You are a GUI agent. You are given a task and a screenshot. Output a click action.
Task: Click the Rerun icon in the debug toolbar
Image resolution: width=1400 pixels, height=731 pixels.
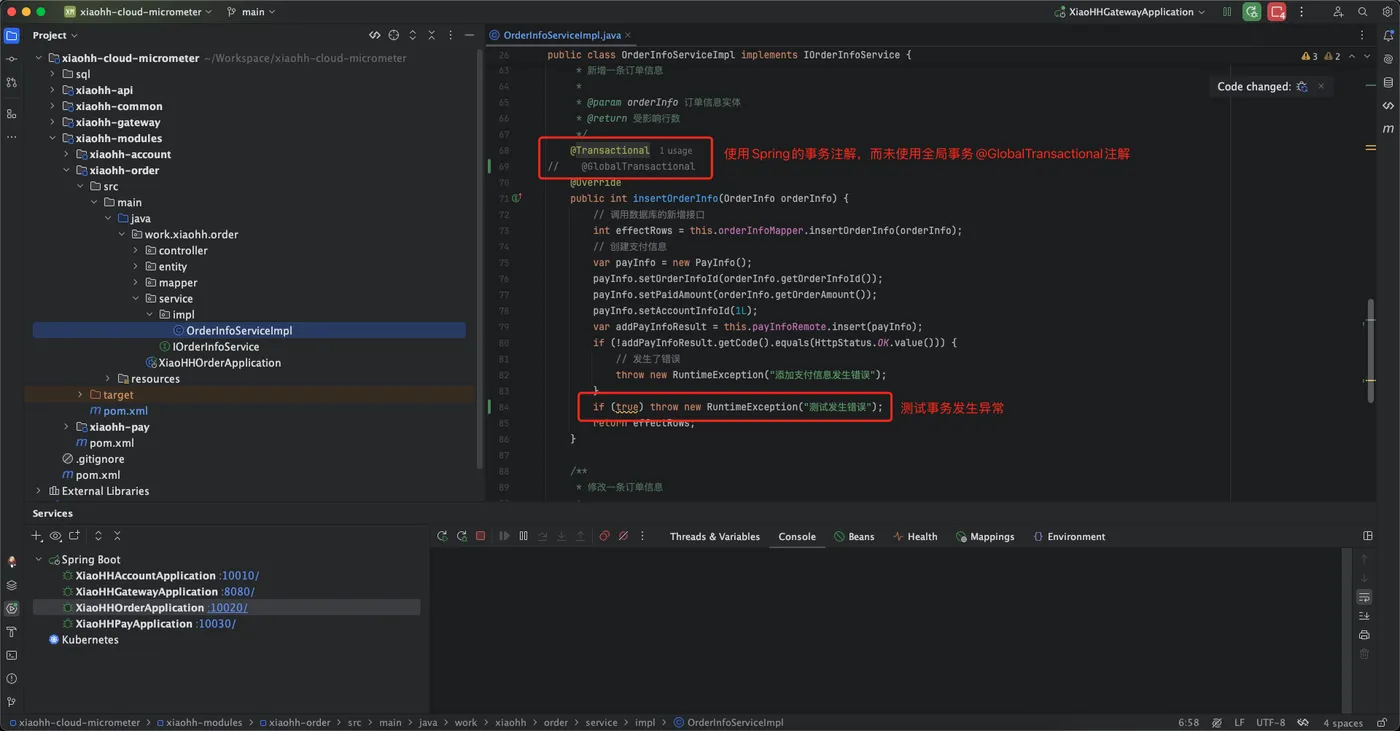point(442,536)
